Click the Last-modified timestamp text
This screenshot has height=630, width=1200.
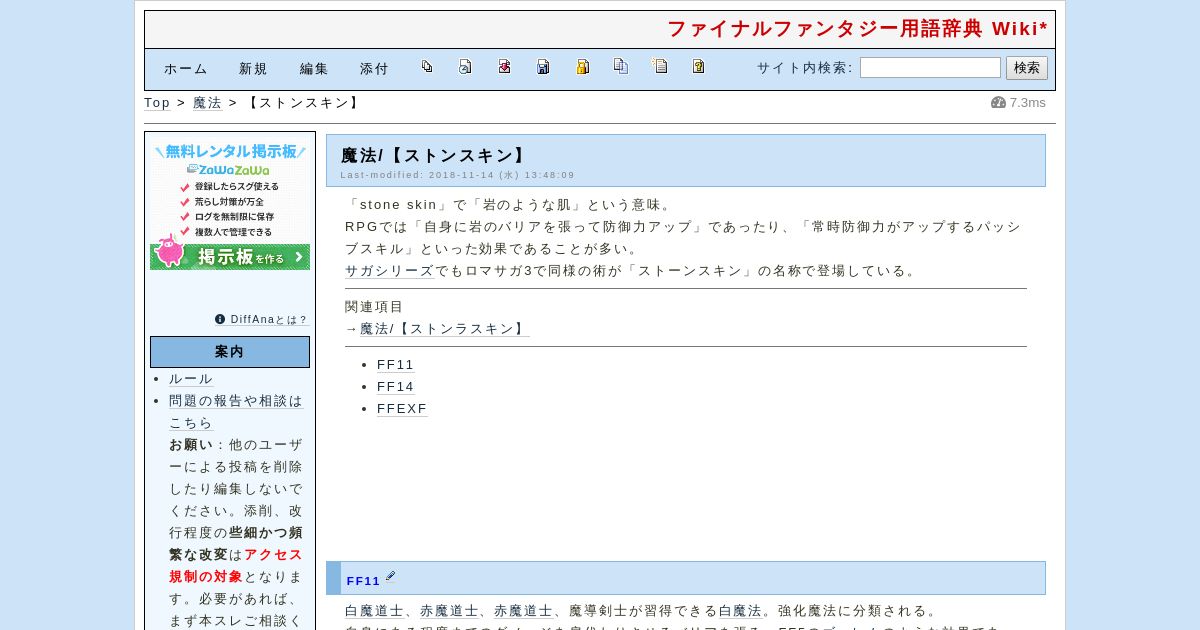click(x=457, y=175)
